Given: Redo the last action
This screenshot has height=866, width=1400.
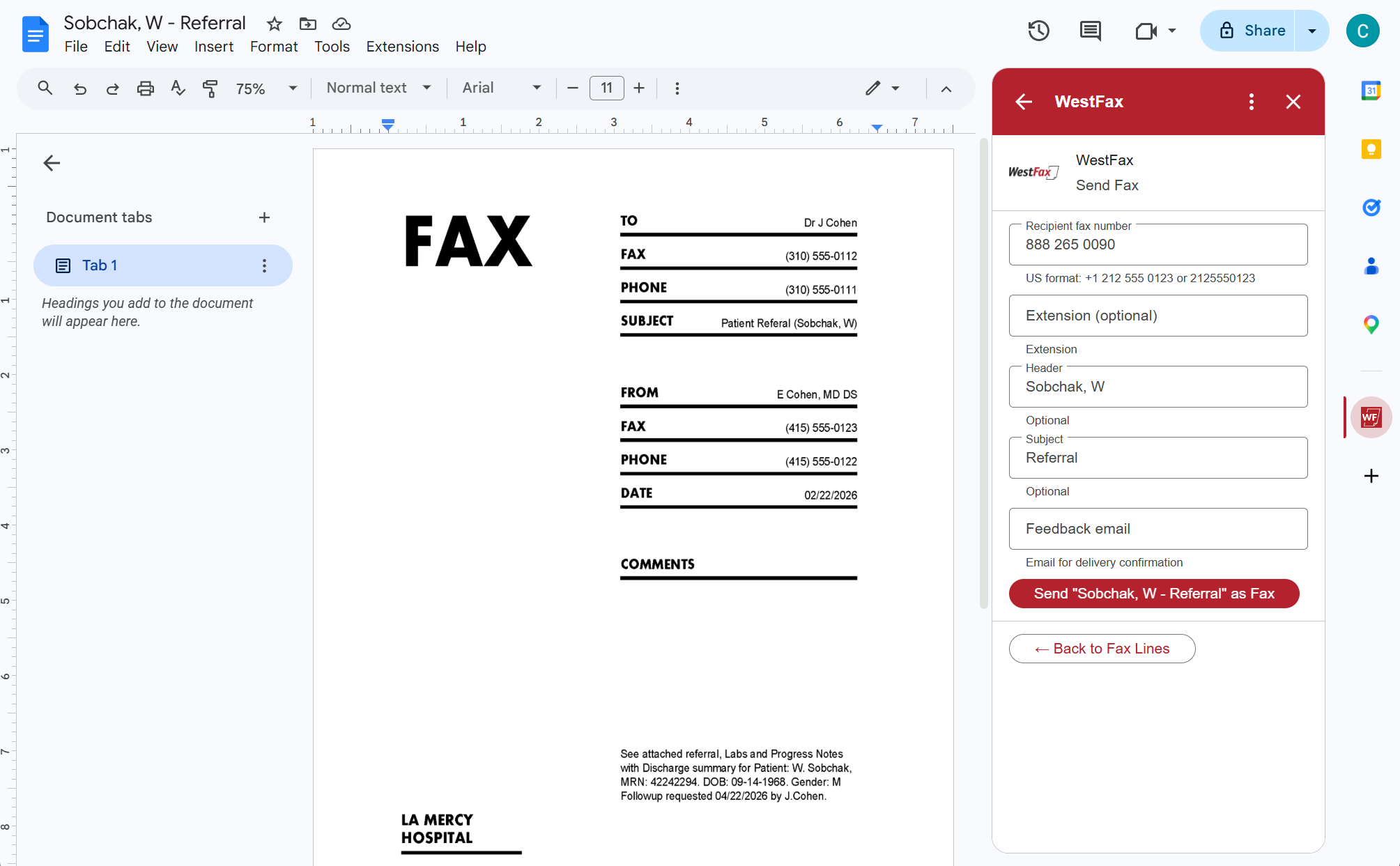Looking at the screenshot, I should click(112, 88).
